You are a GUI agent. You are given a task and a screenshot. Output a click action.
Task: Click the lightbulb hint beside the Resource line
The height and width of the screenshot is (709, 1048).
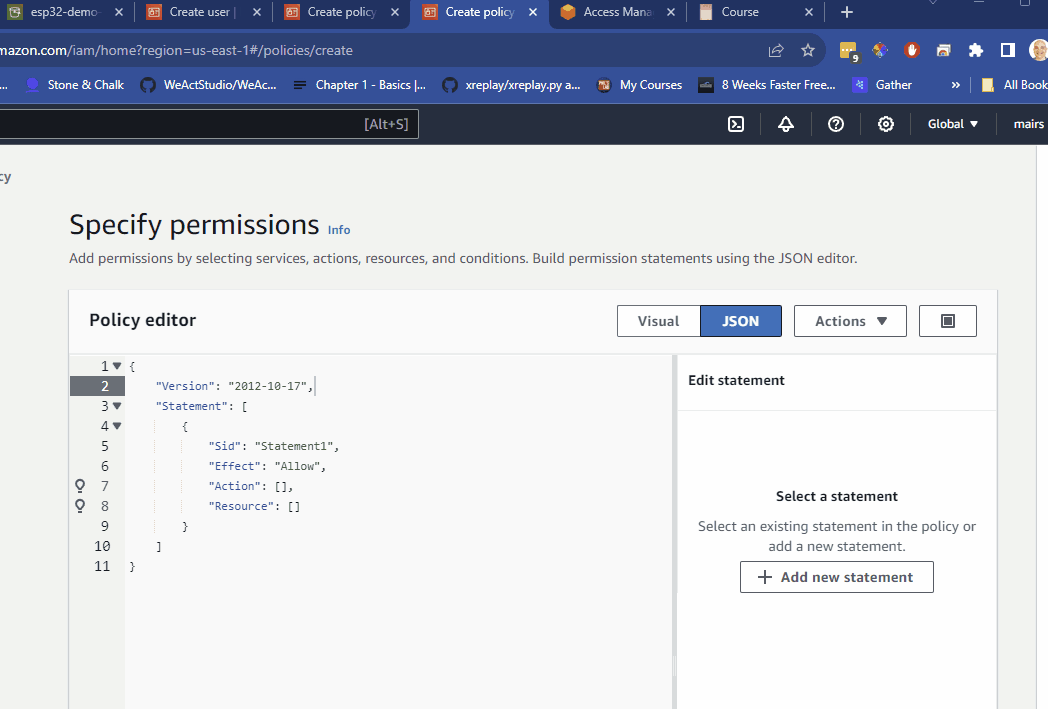point(80,506)
